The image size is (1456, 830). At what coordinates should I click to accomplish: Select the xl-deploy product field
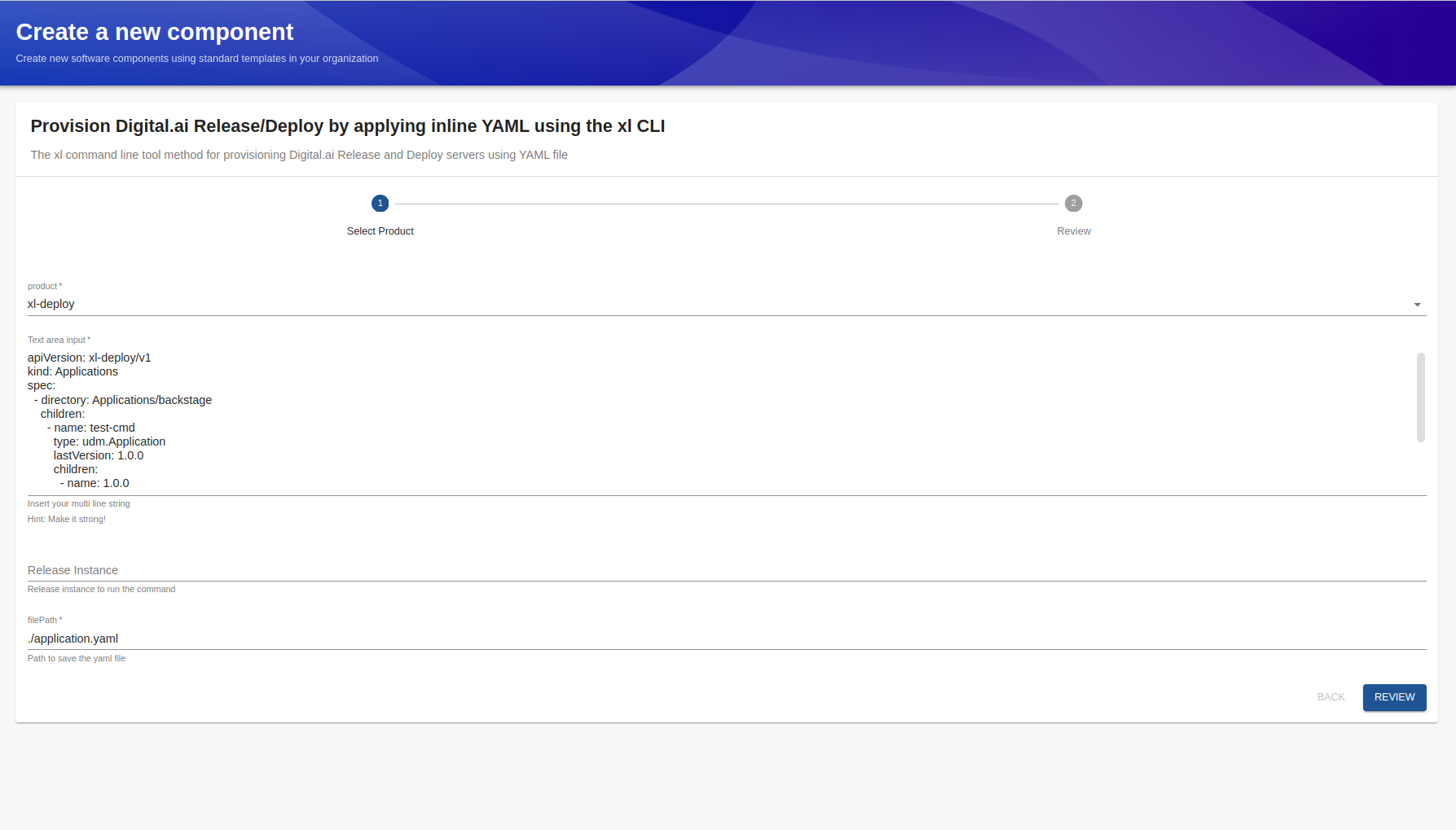(727, 304)
